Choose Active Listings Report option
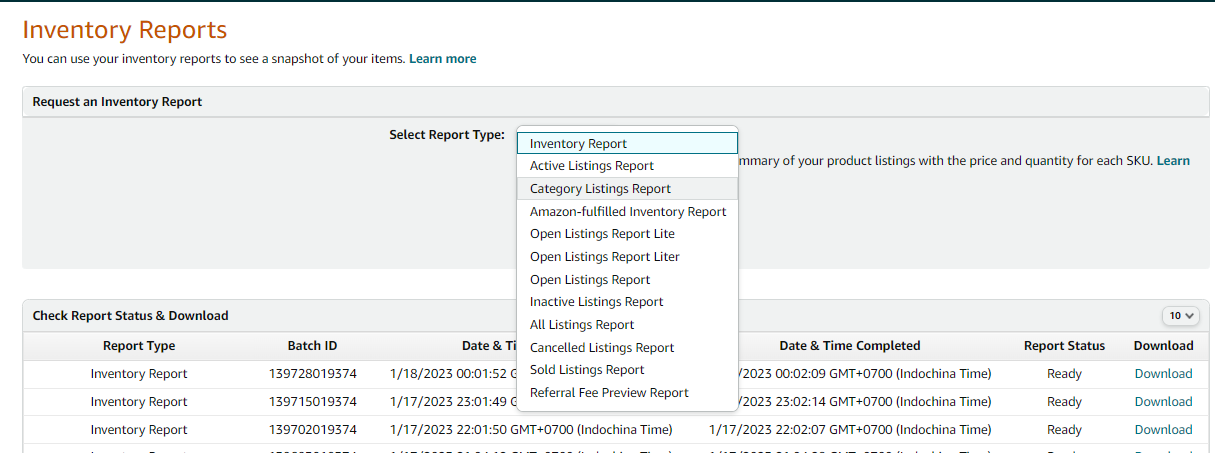 pyautogui.click(x=627, y=166)
